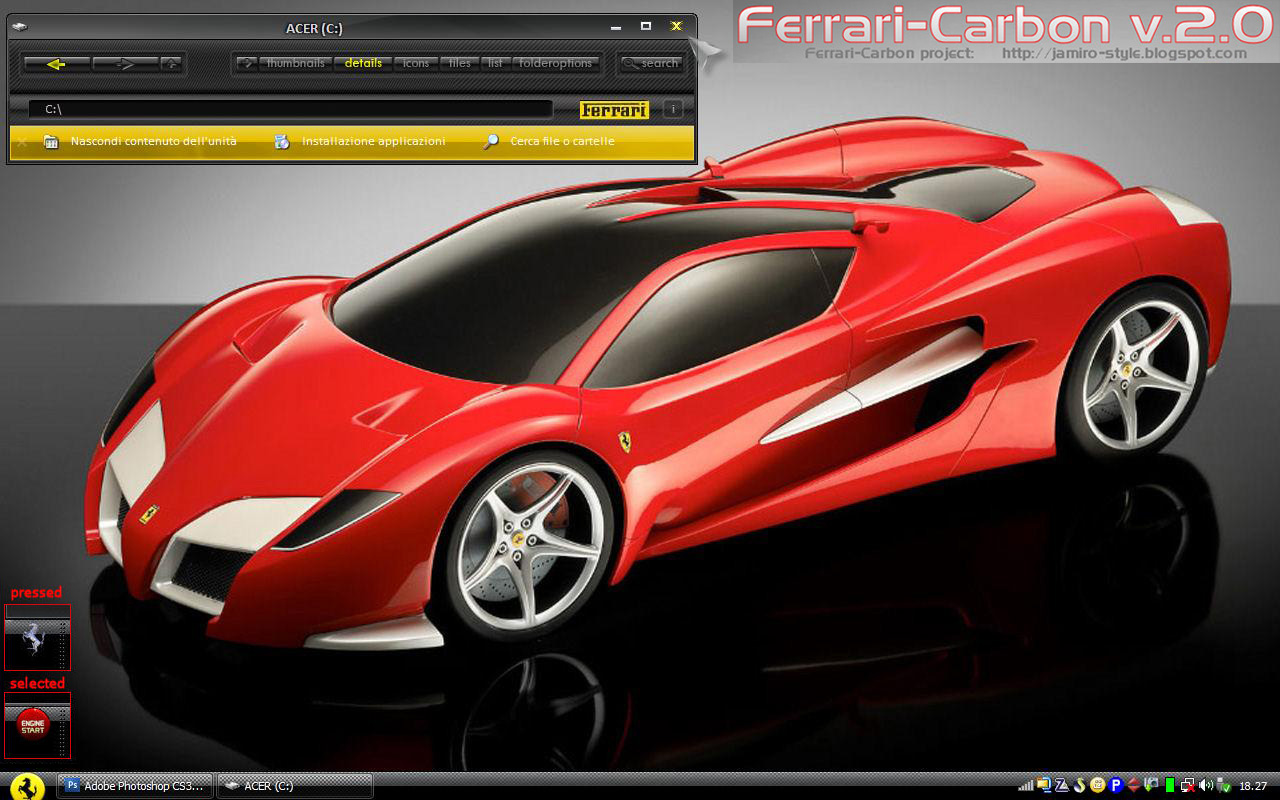Open folderoptions from the toolbar
This screenshot has height=800, width=1280.
point(555,63)
